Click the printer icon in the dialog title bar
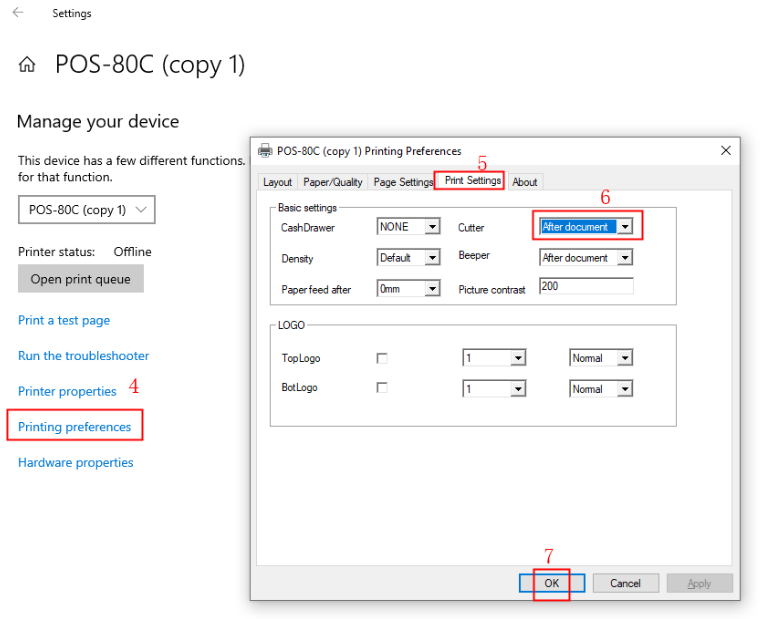This screenshot has width=770, height=619. tap(265, 151)
